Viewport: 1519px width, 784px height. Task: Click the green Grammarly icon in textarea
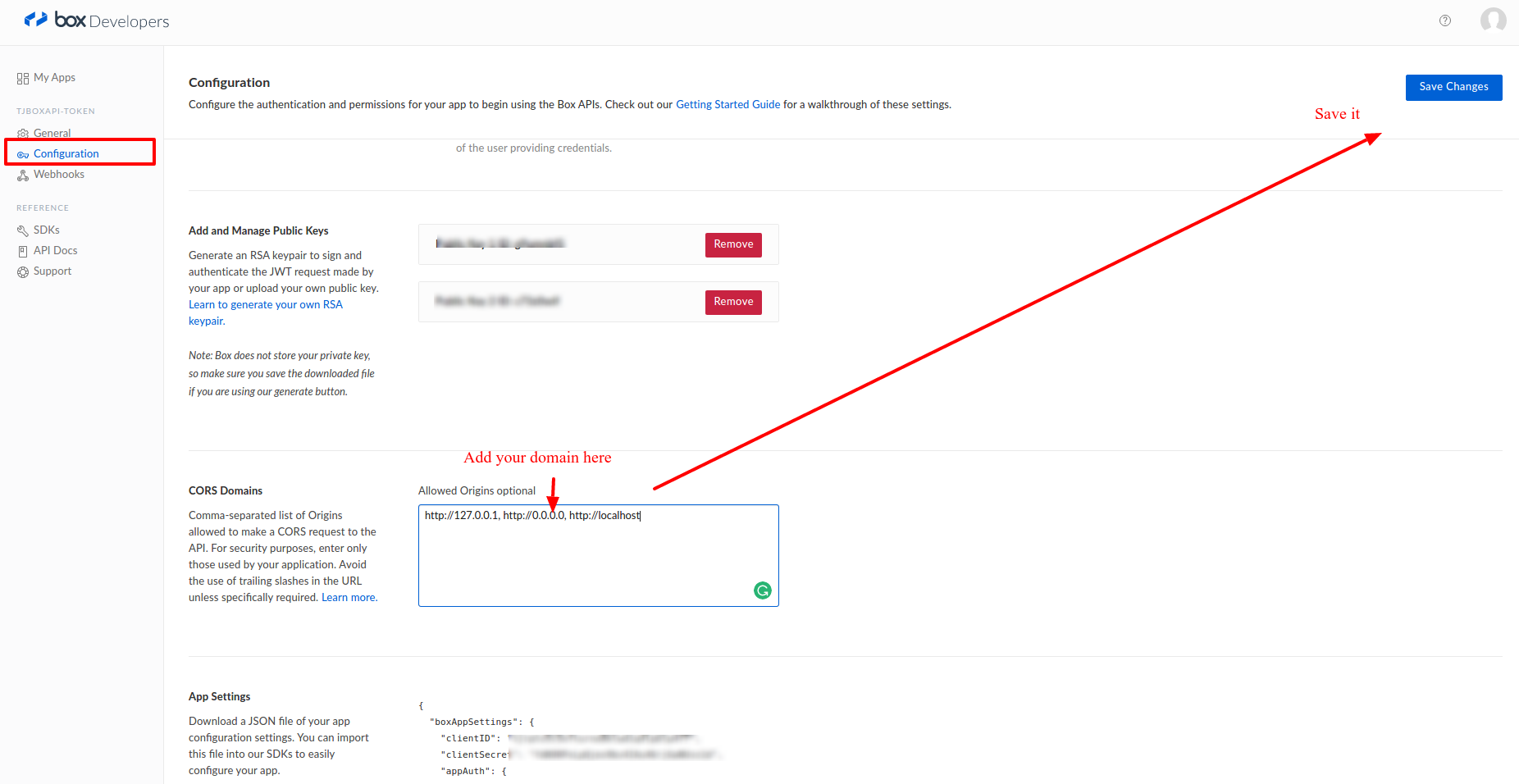[762, 590]
